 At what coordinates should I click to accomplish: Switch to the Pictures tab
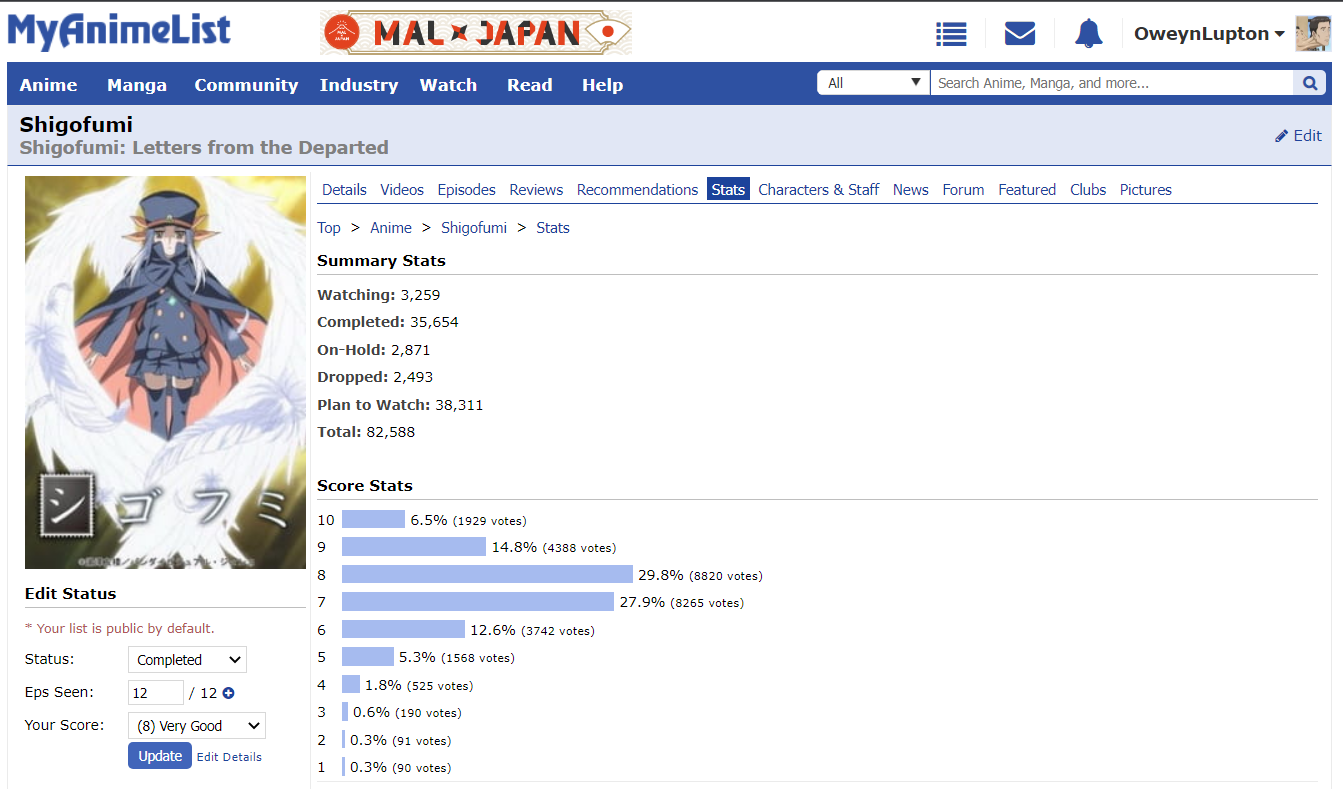coord(1145,190)
